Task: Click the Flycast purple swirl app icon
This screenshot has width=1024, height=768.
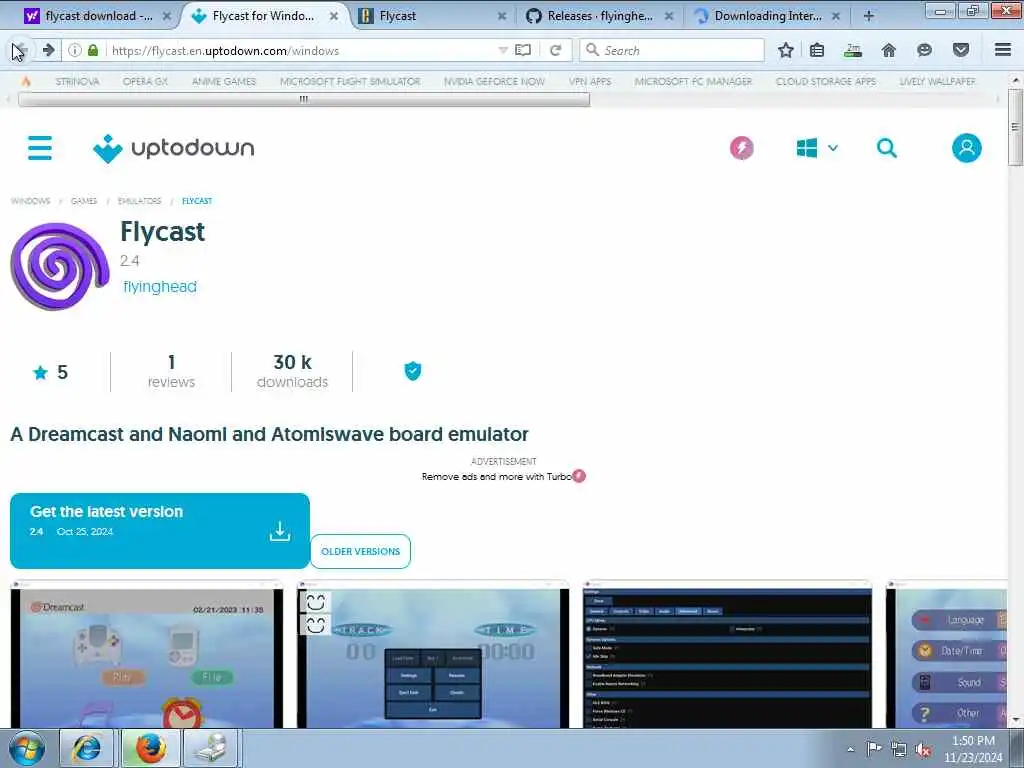Action: click(x=59, y=266)
